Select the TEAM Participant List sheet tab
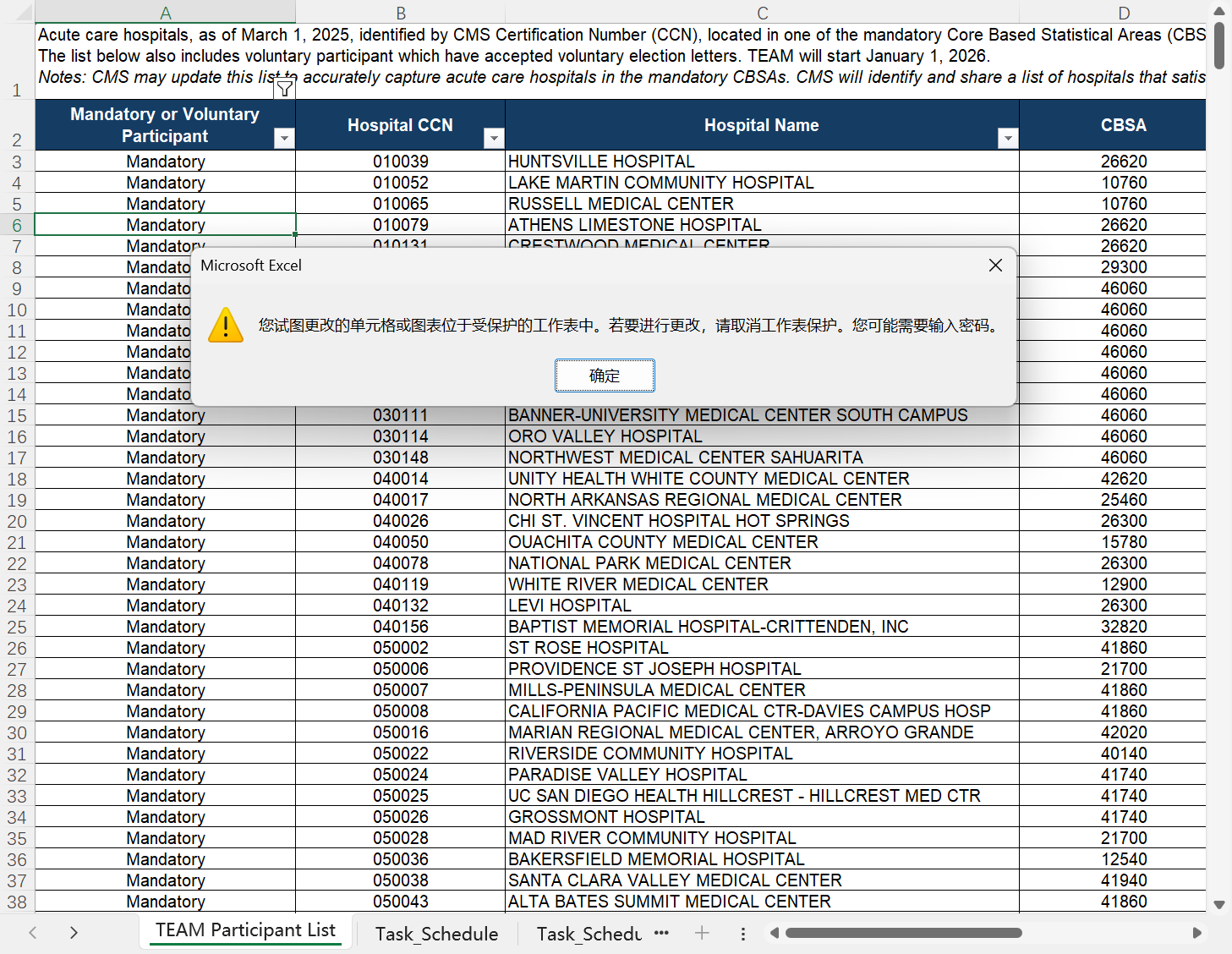The width and height of the screenshot is (1232, 954). click(x=245, y=929)
